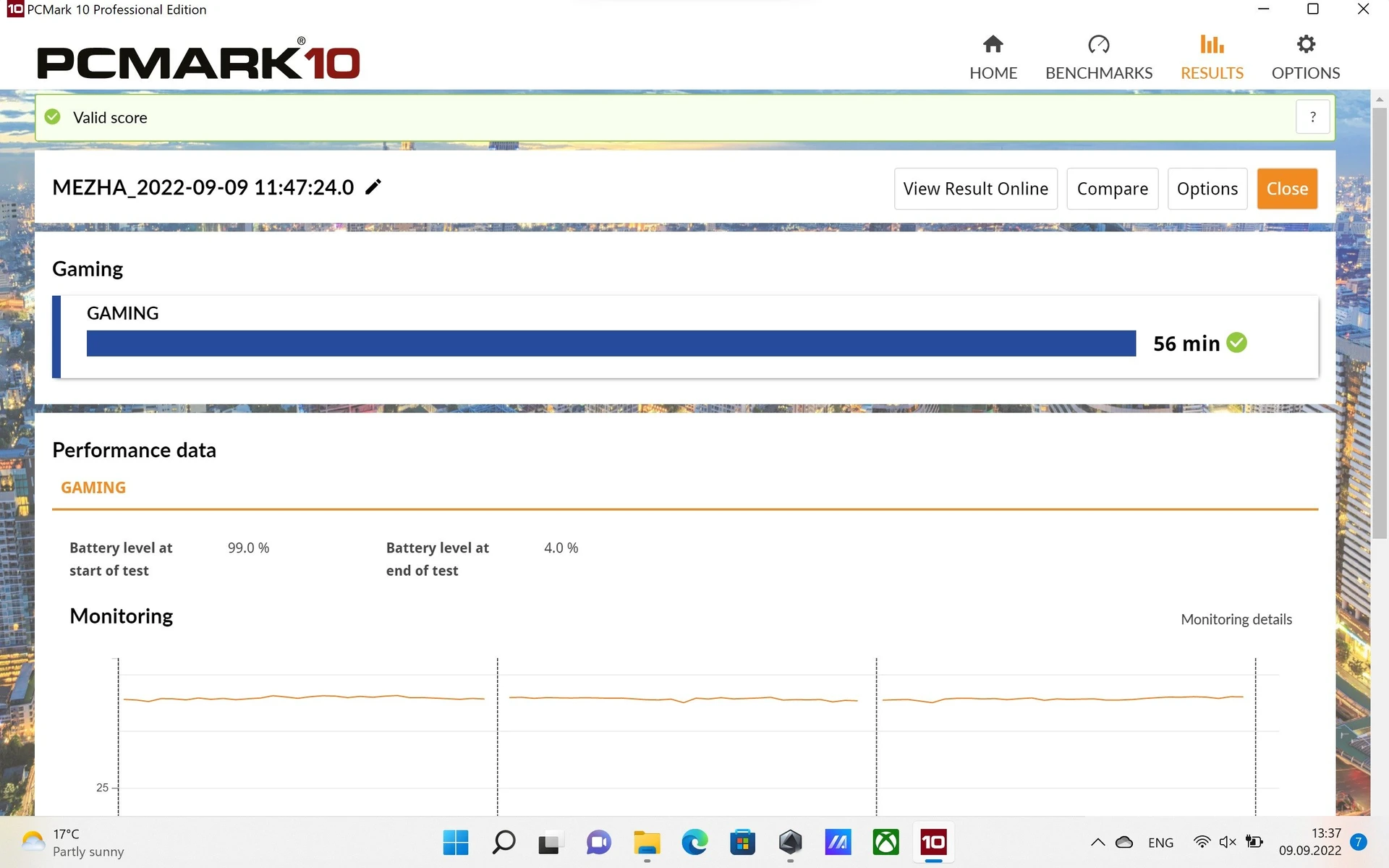Image resolution: width=1389 pixels, height=868 pixels.
Task: Open weather widget 17°C Partly sunny
Action: (72, 843)
